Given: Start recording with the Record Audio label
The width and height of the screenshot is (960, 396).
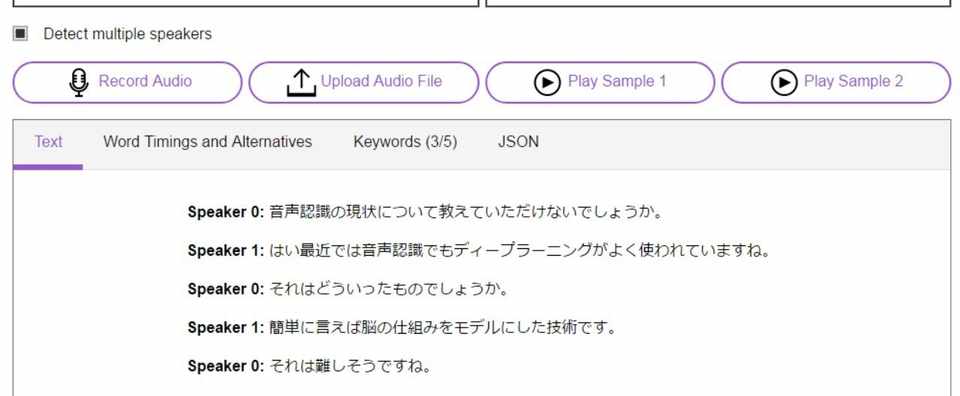Looking at the screenshot, I should click(x=145, y=81).
